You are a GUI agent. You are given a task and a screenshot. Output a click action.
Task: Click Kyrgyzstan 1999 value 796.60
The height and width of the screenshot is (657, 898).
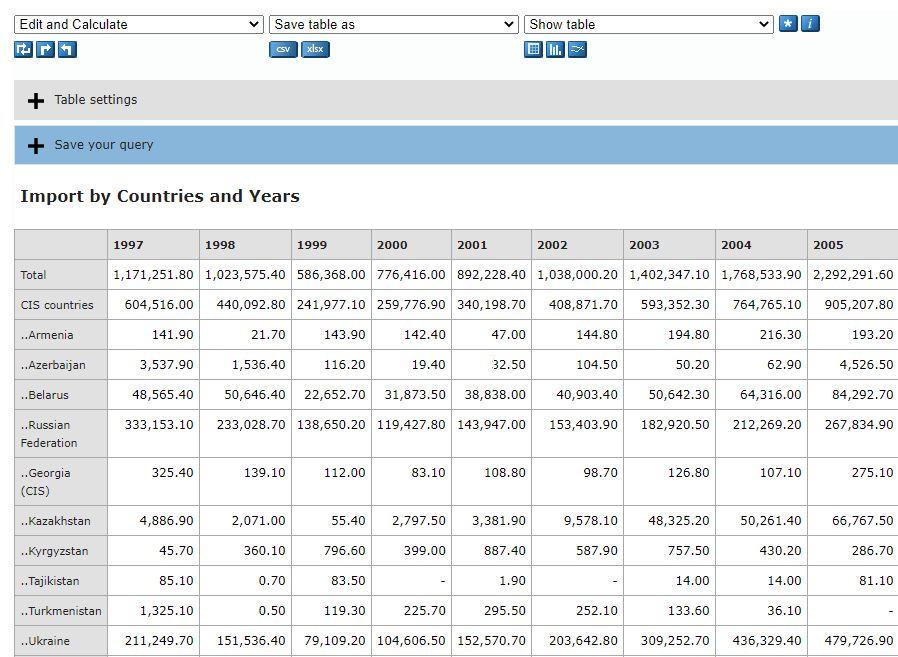344,551
